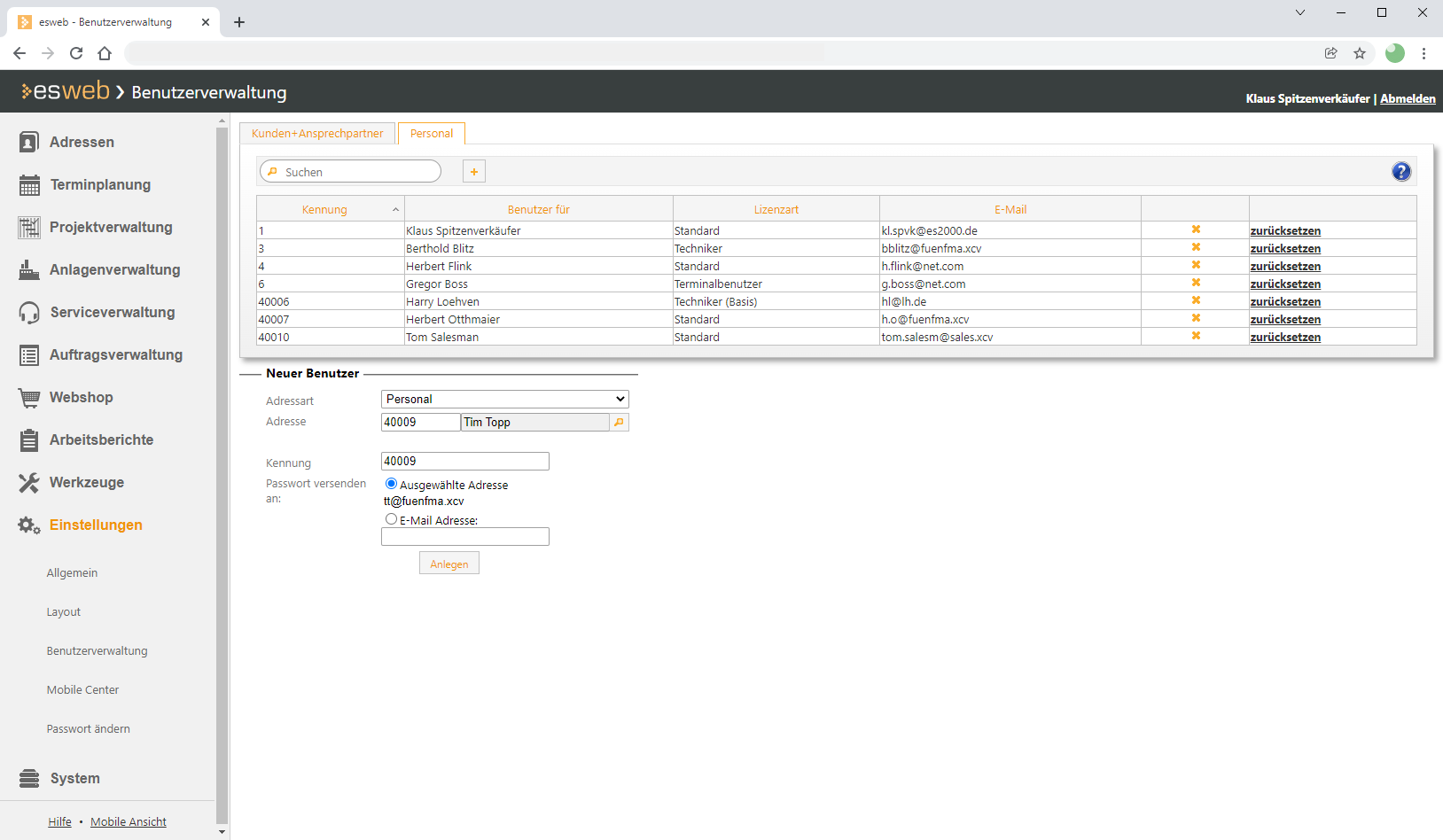
Task: Click the sidebar scrollbar down arrow
Action: (x=222, y=832)
